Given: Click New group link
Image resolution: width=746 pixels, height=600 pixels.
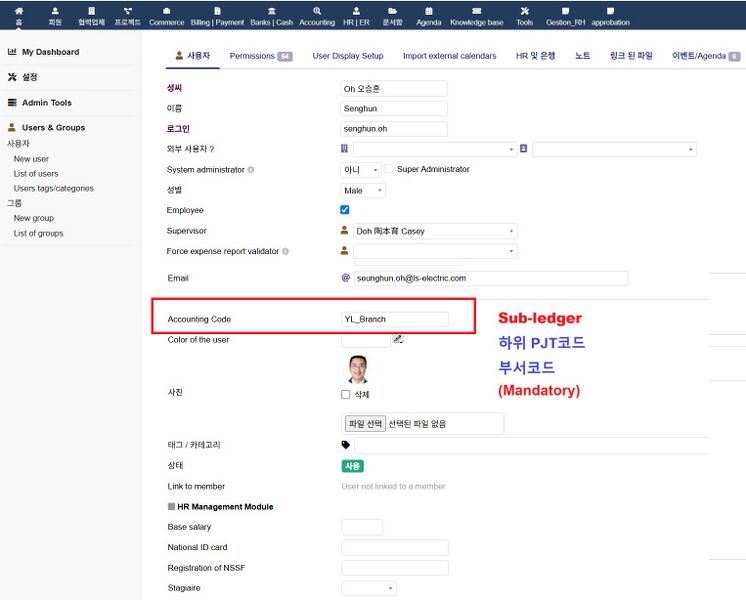Looking at the screenshot, I should [33, 218].
